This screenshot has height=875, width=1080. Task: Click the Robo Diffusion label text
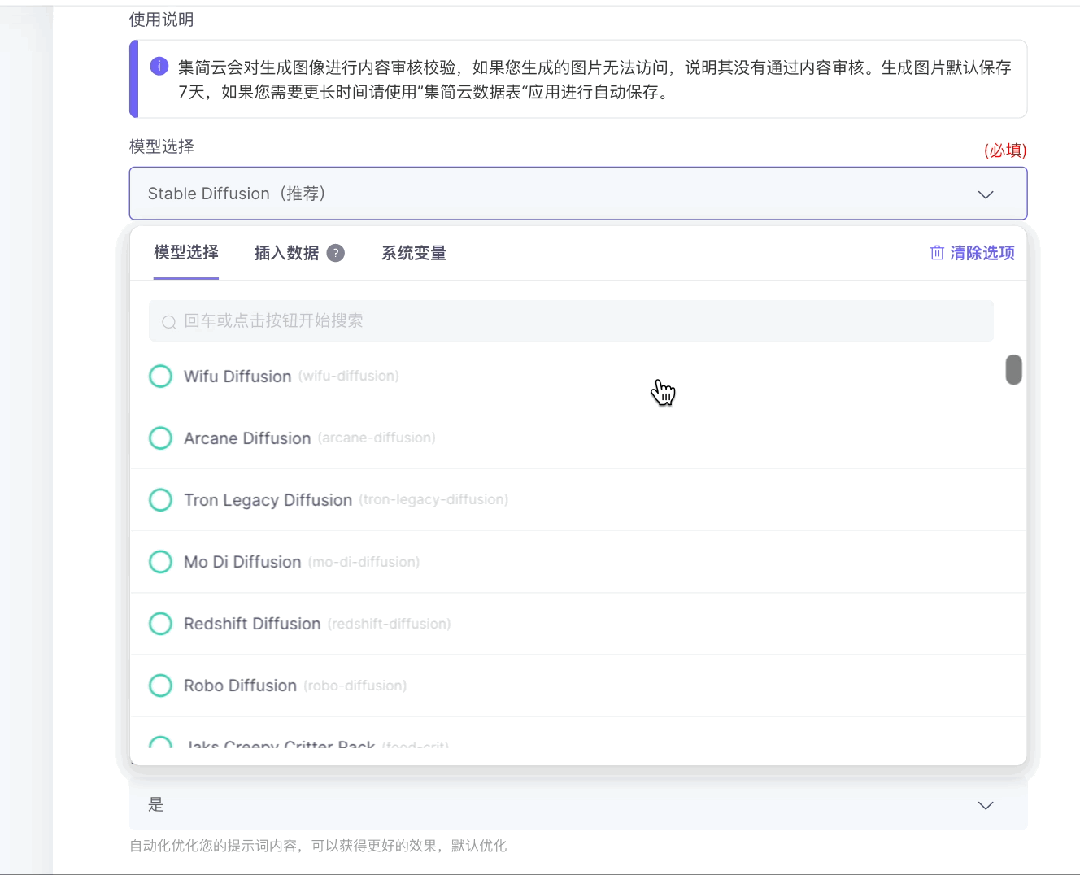[240, 686]
